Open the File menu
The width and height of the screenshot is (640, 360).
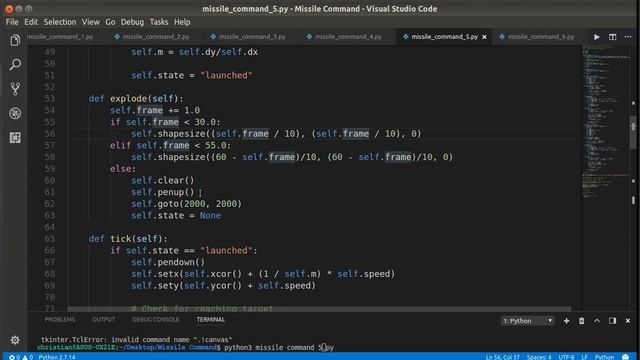coord(12,22)
